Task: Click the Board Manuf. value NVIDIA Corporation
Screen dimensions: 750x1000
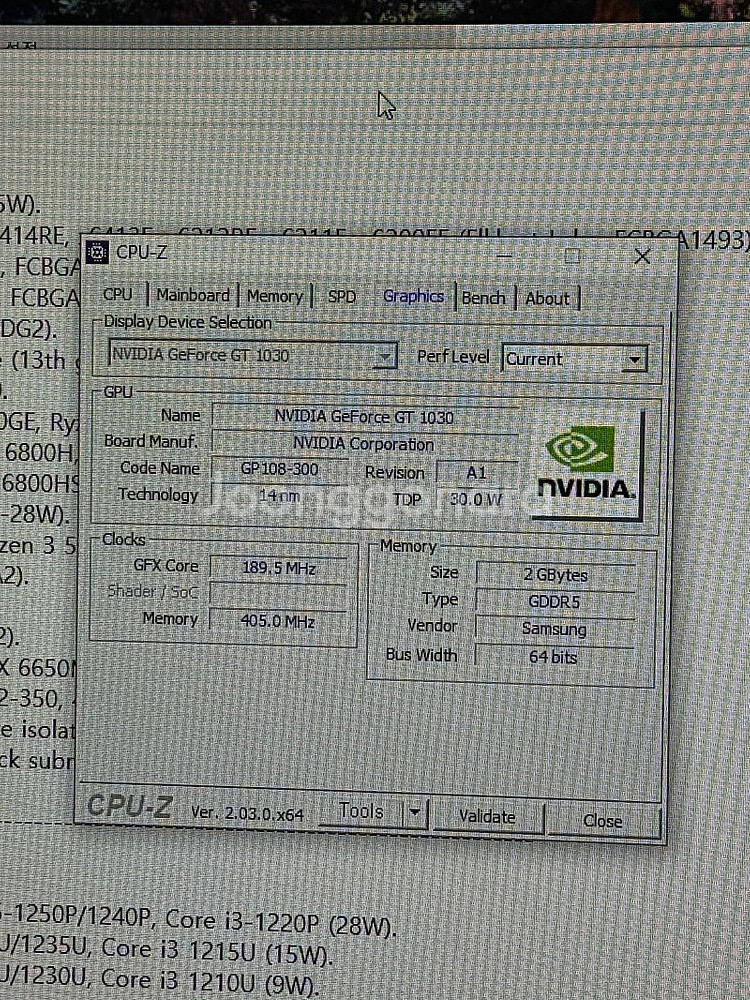Action: point(365,444)
